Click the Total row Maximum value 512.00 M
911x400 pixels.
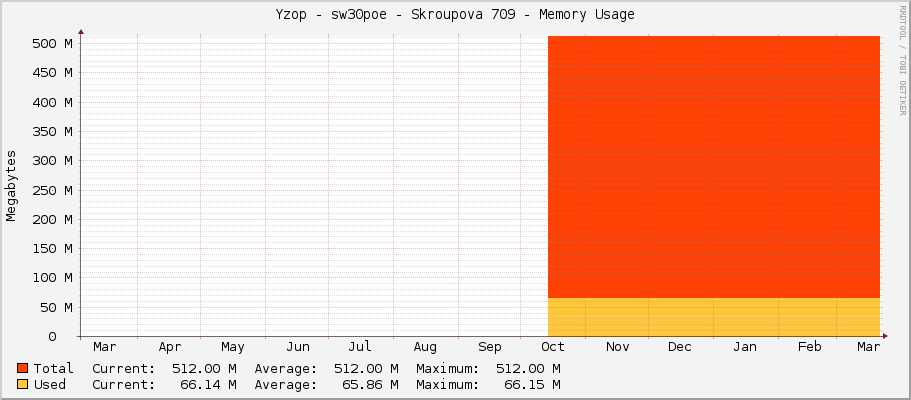coord(528,368)
